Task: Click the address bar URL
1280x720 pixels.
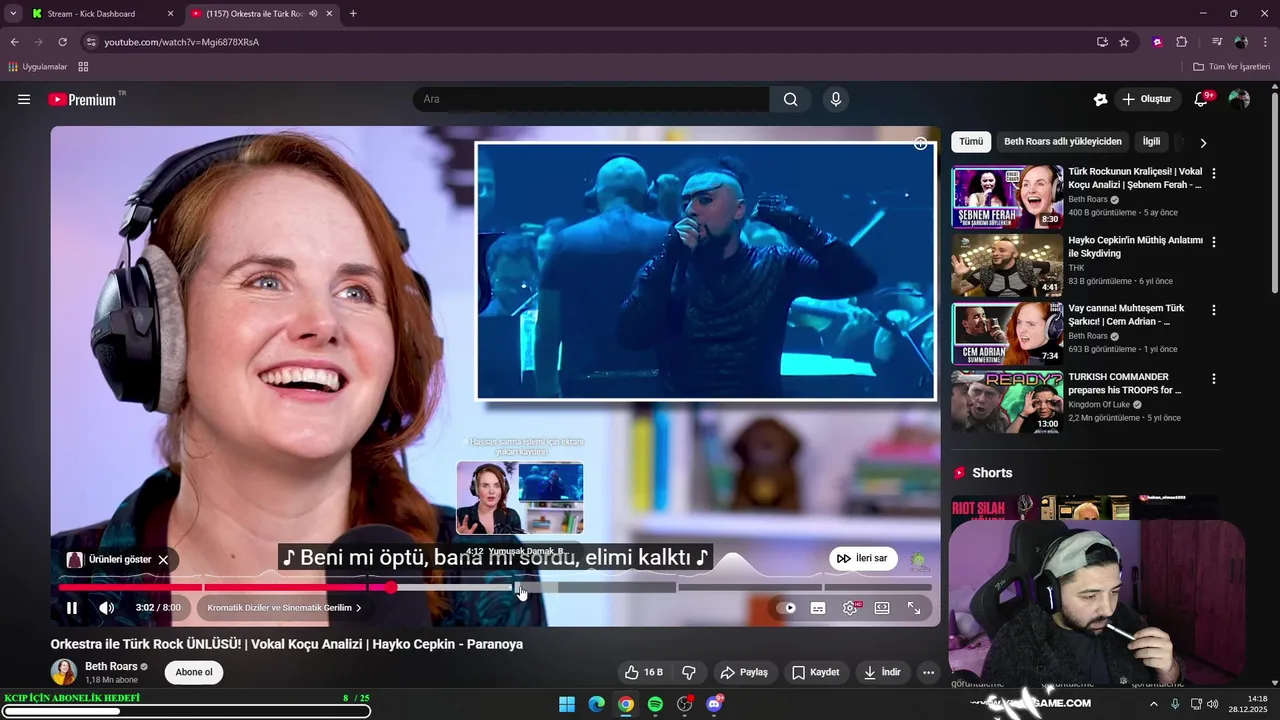Action: click(x=181, y=42)
